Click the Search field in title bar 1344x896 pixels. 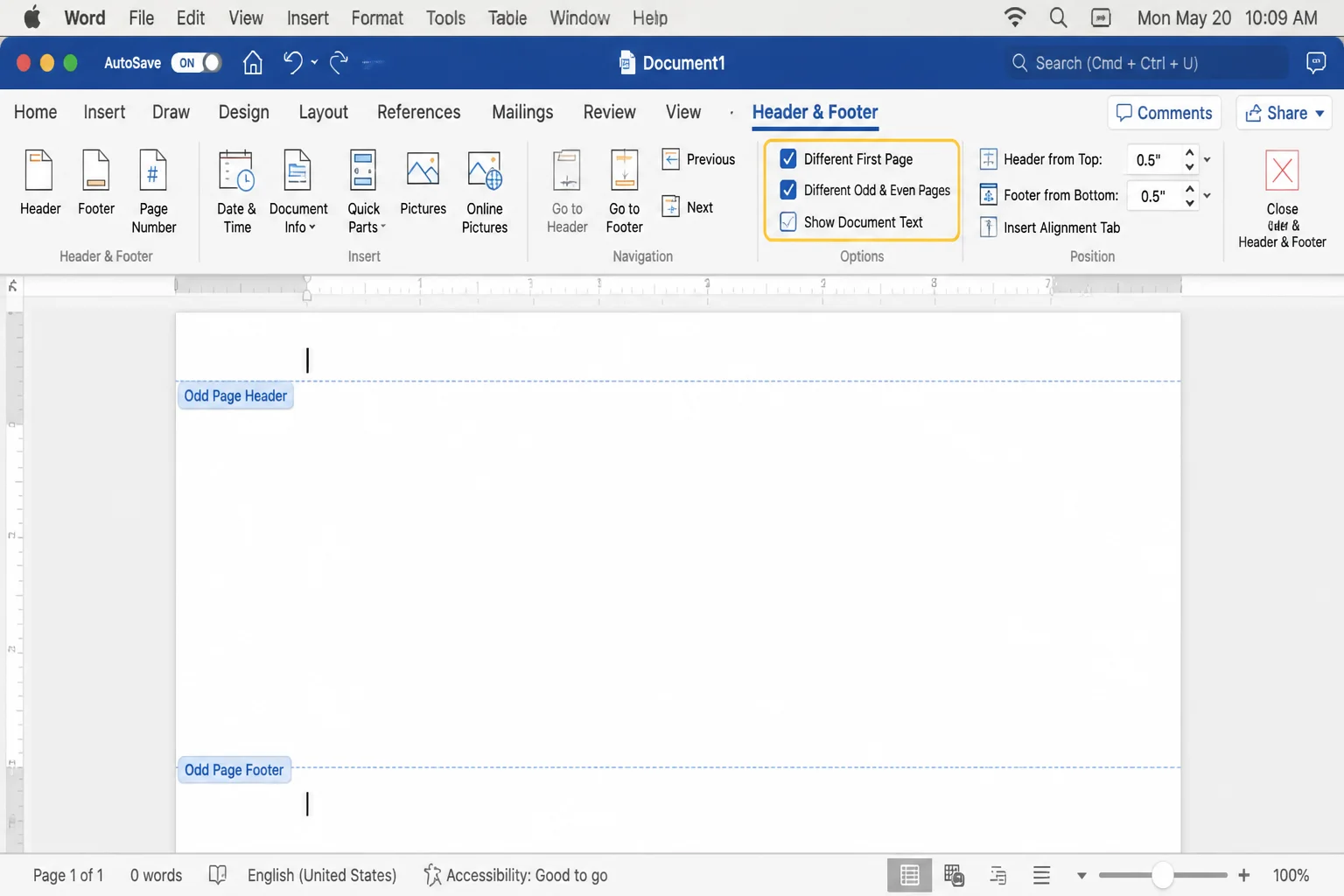[1146, 63]
